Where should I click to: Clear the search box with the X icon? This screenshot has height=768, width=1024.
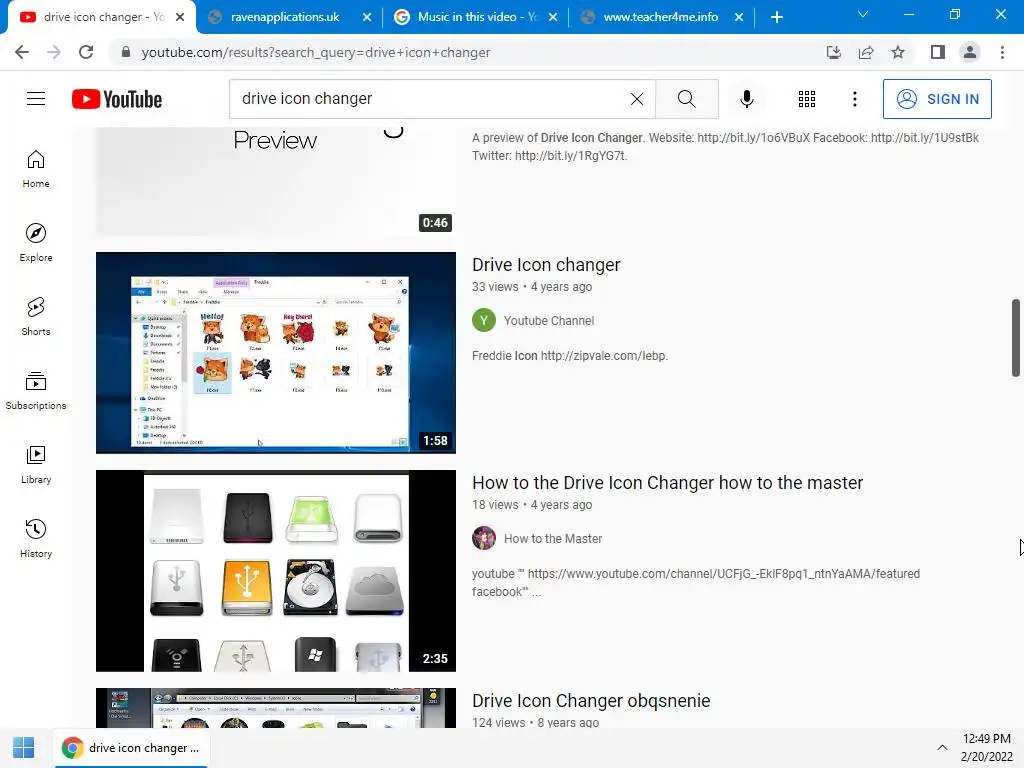click(x=637, y=99)
